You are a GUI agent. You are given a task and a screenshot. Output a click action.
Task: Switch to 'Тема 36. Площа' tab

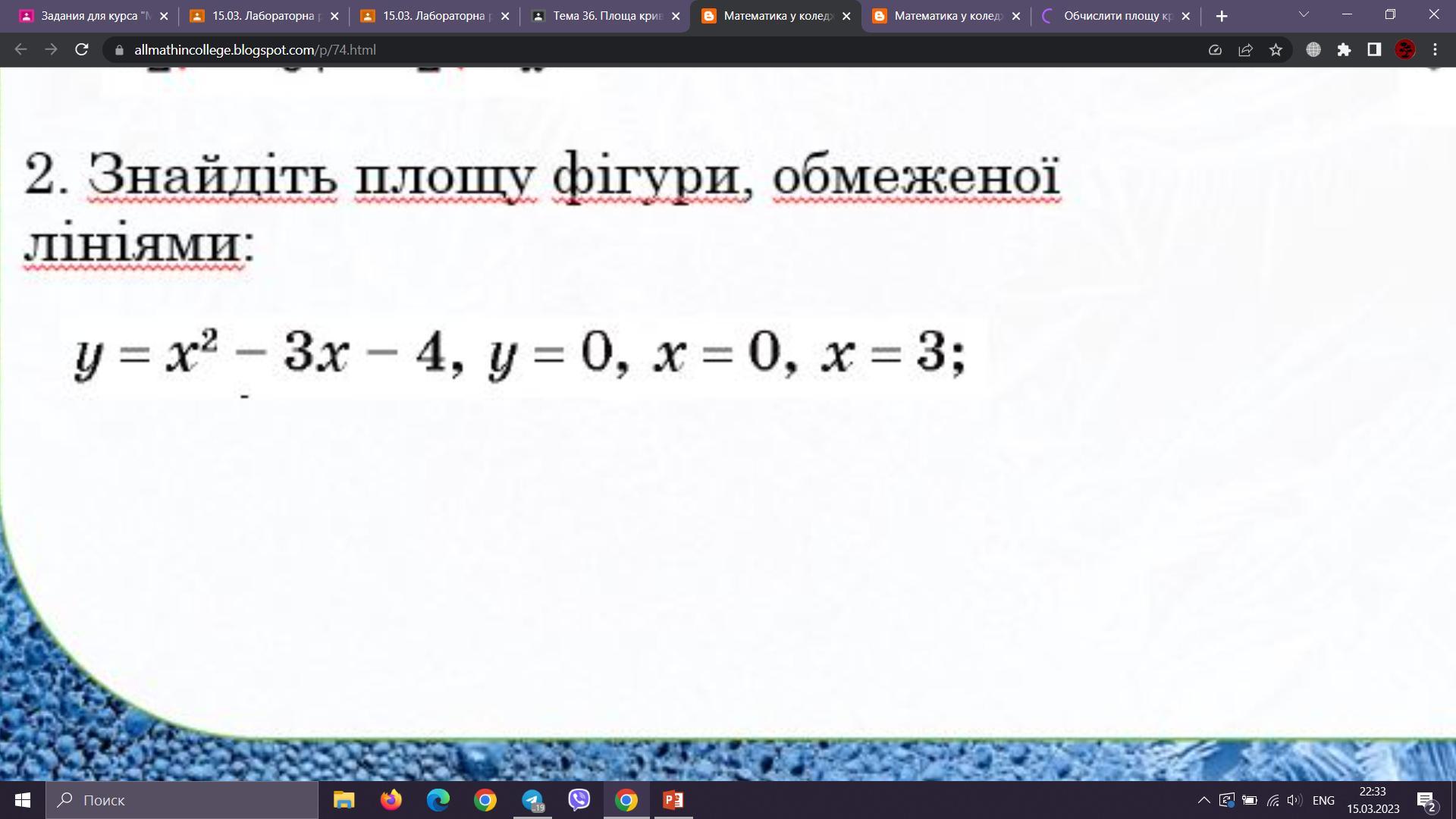607,16
